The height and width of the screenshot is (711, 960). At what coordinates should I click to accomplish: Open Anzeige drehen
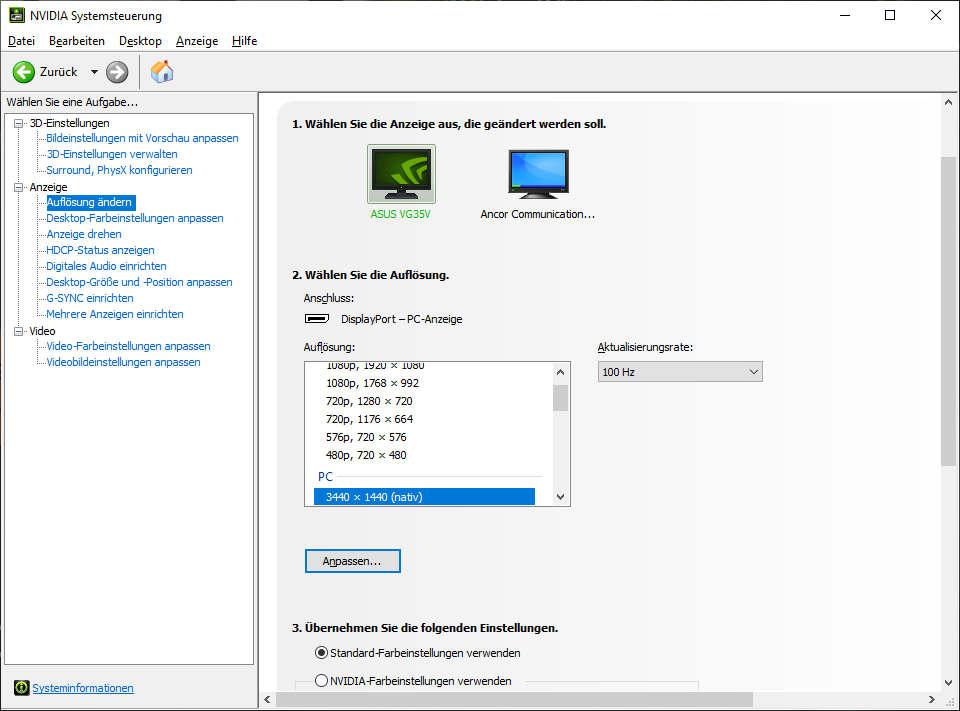(x=84, y=234)
